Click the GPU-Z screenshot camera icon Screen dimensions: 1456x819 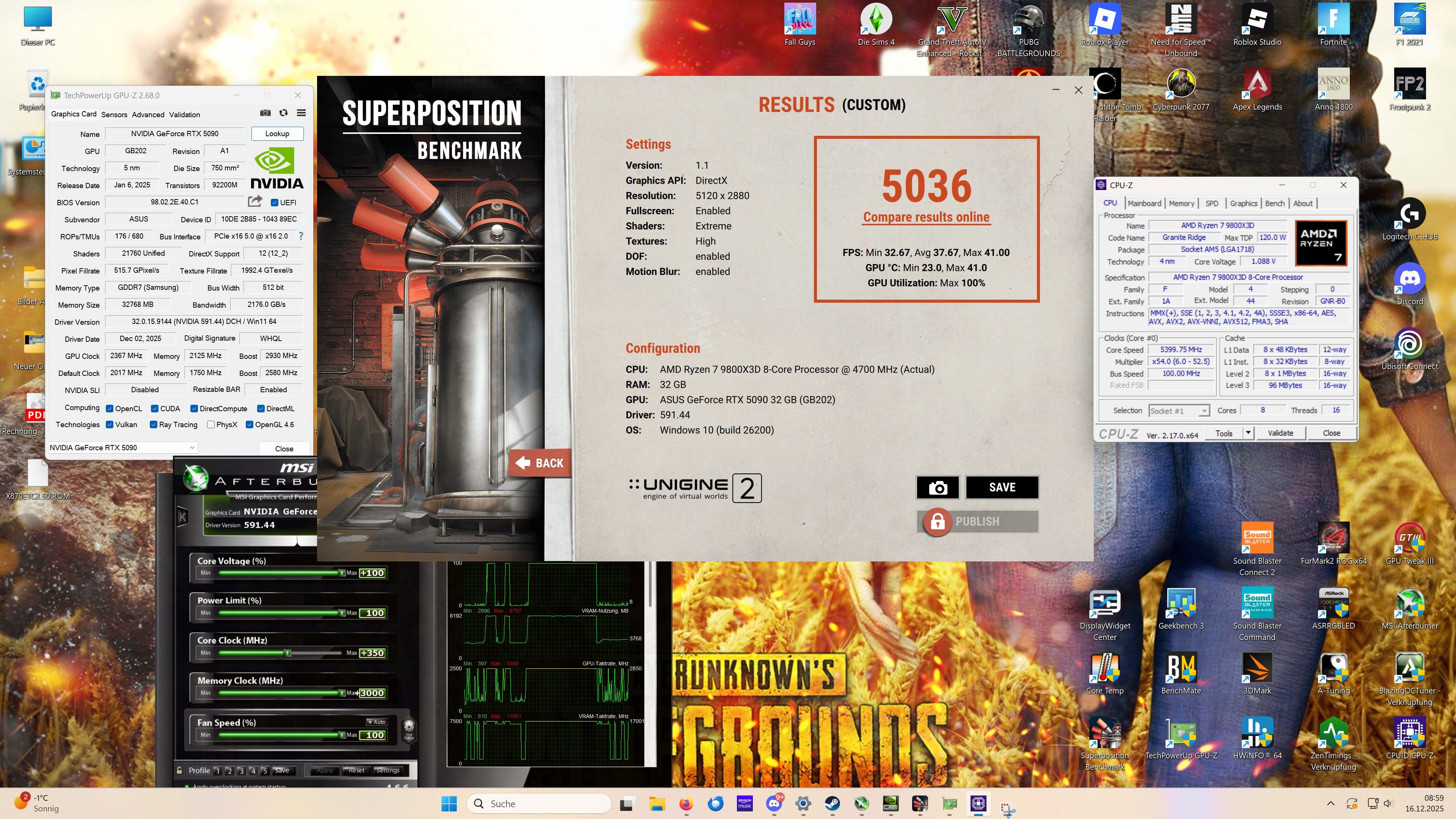(x=265, y=113)
